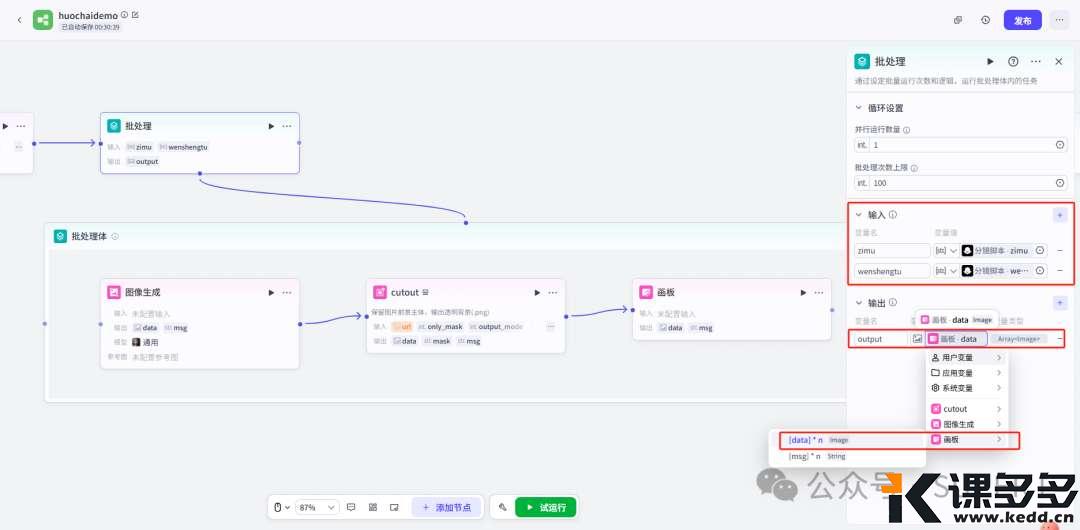Run the 图像生成 node with its play icon

pos(271,293)
